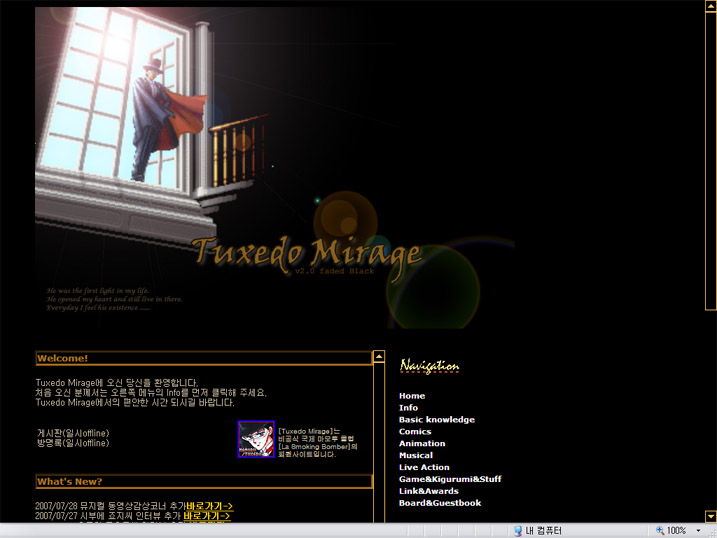Click the Tuxedo Mask banner thumbnail

coord(256,439)
